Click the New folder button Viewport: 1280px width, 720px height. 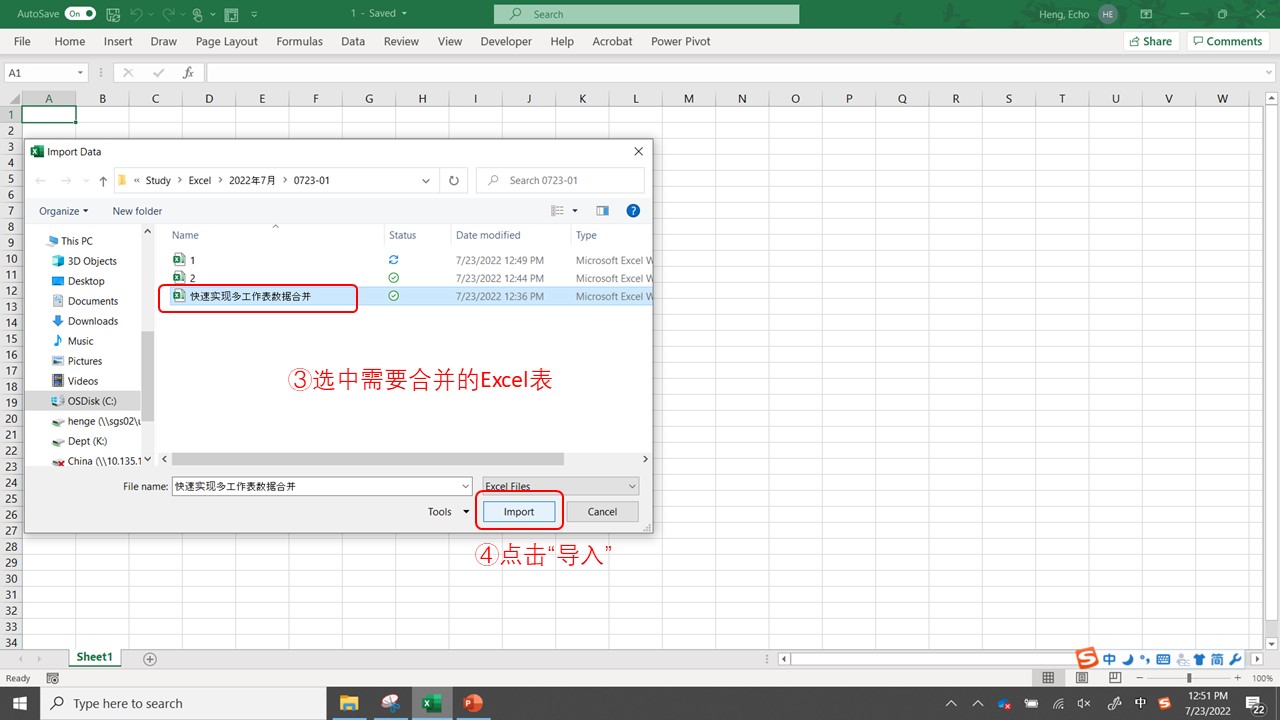point(137,211)
